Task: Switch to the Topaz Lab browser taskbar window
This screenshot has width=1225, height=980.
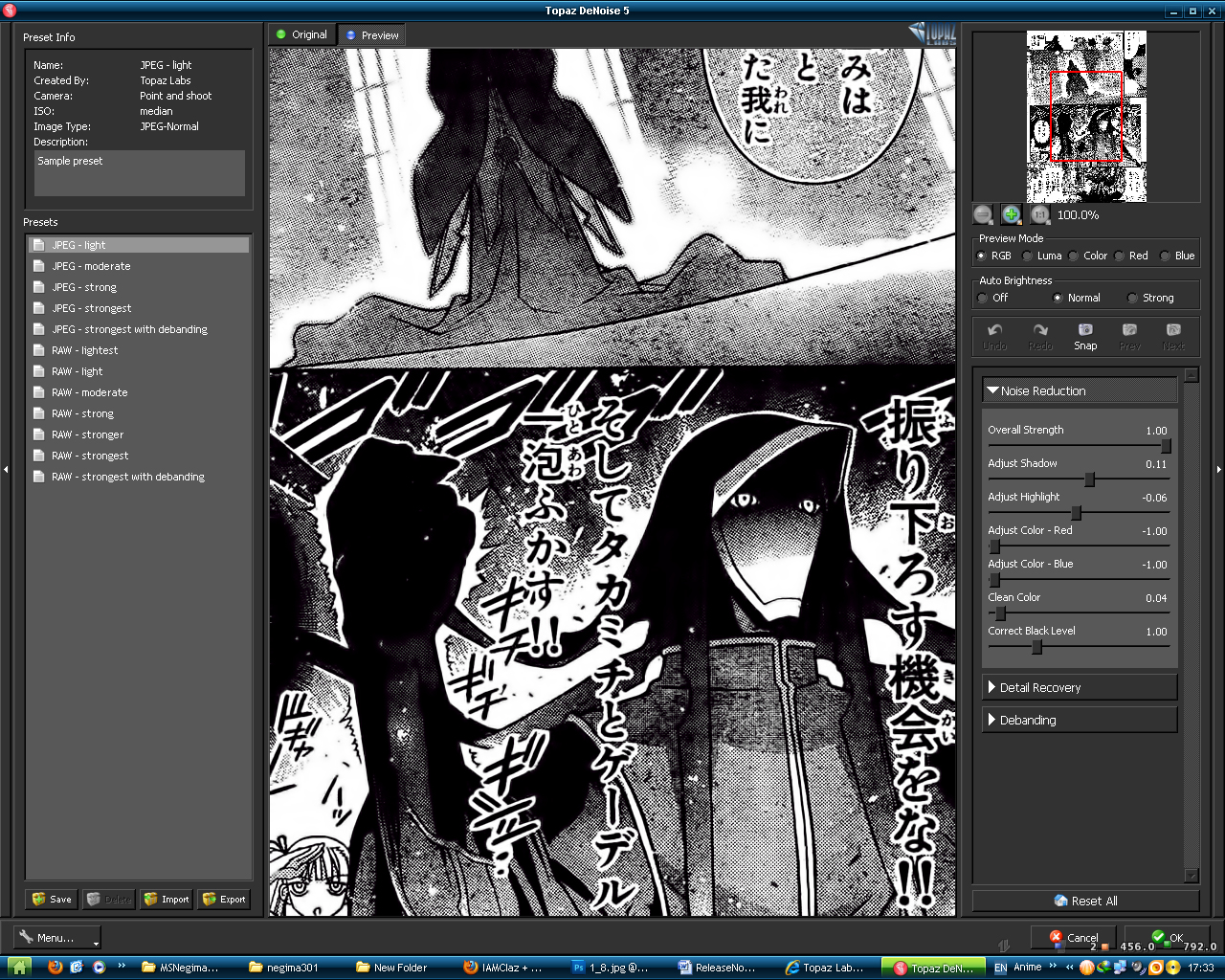Action: 825,968
